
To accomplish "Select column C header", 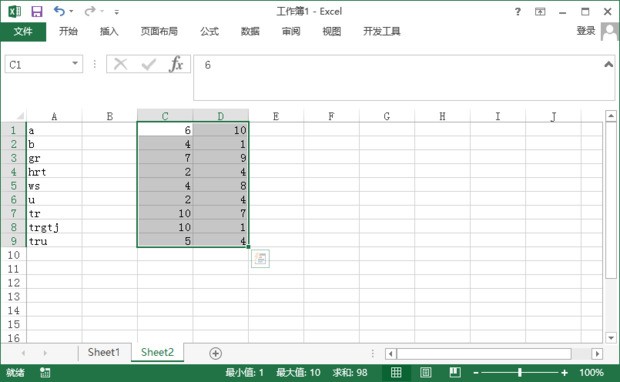I will 165,116.
